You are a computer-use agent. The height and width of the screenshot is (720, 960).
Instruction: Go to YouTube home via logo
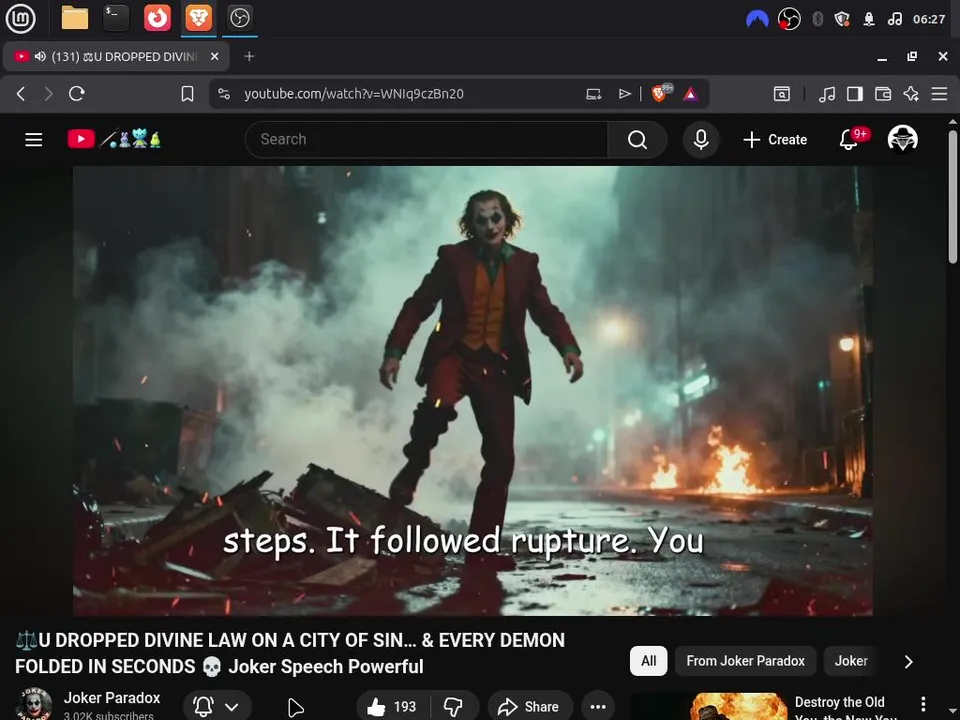click(x=114, y=139)
